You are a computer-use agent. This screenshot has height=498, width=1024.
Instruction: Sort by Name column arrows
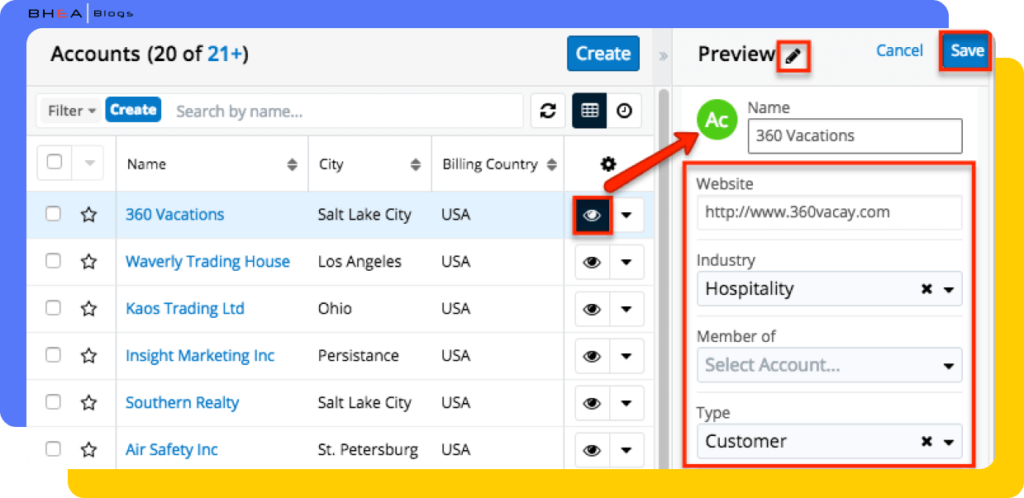293,165
